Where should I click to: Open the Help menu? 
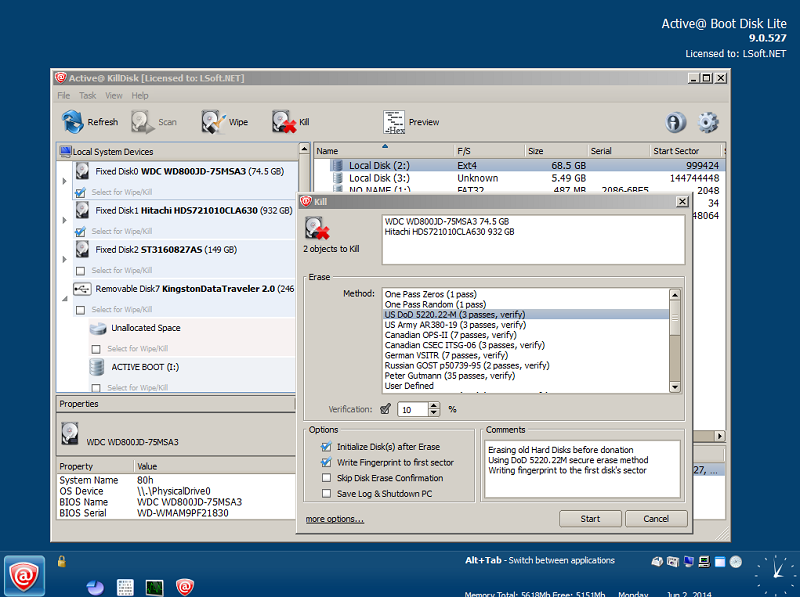140,95
